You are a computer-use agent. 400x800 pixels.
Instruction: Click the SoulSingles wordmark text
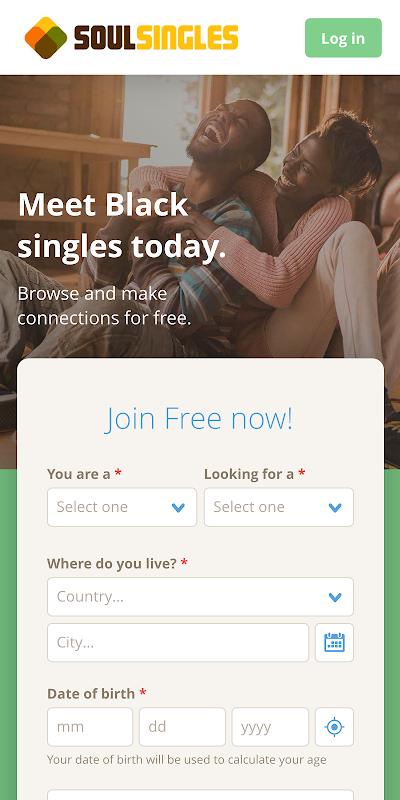click(x=156, y=38)
